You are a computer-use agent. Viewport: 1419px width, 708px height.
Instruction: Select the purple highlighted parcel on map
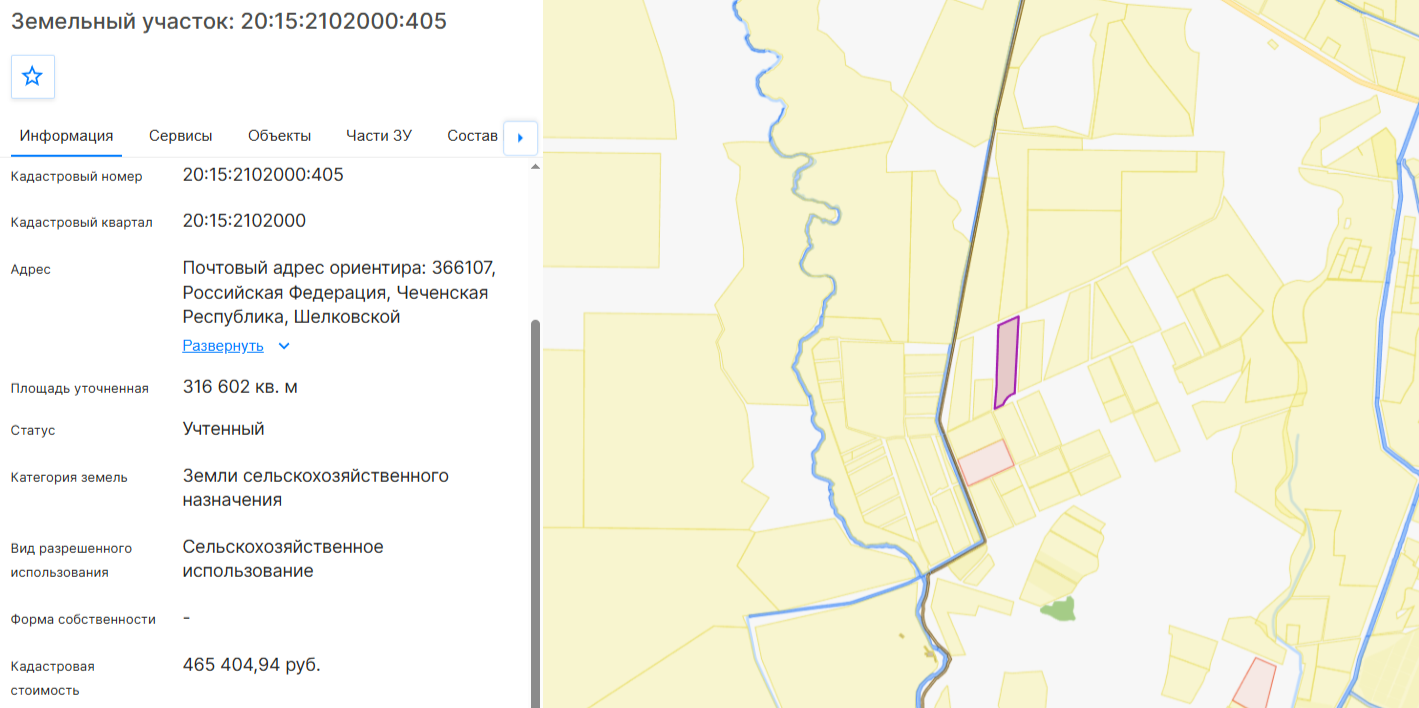(1008, 361)
